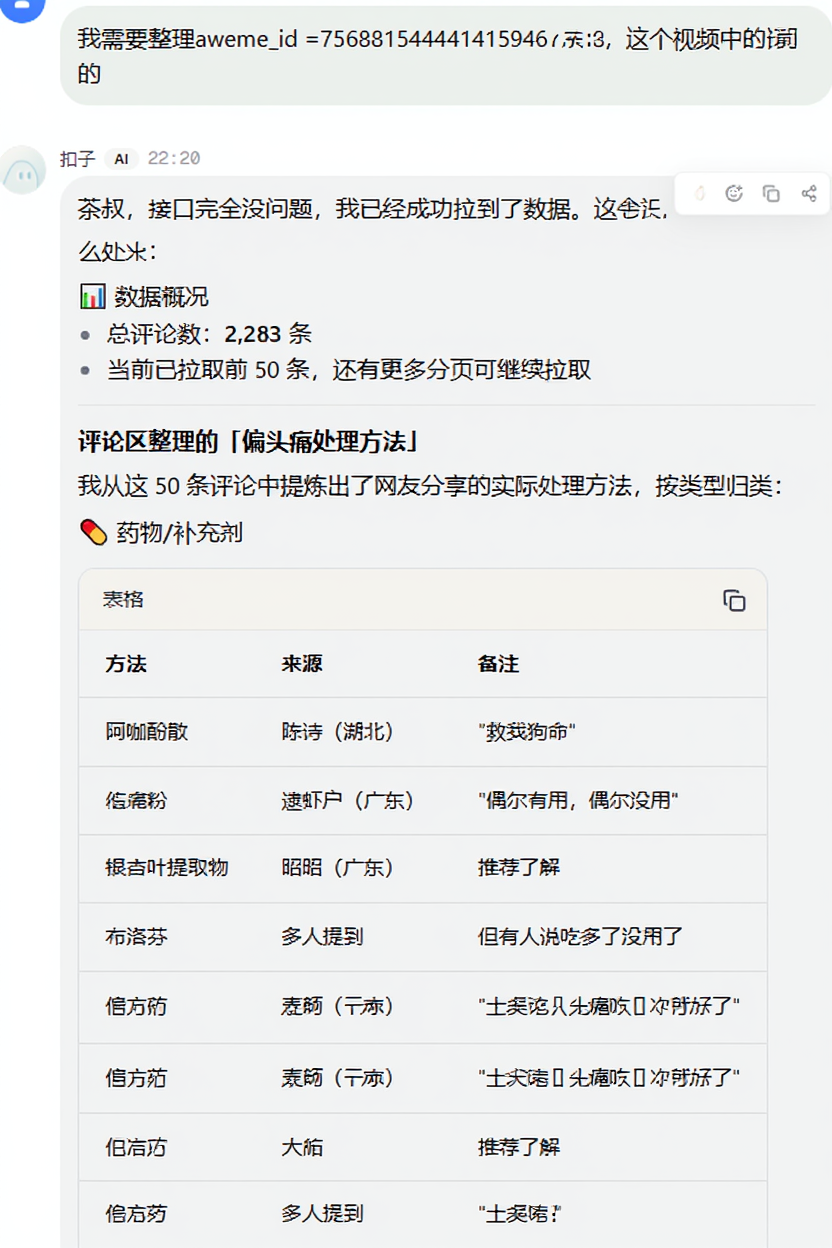Image resolution: width=832 pixels, height=1248 pixels.
Task: Select the 昭昭（广东）source cell
Action: coord(338,867)
